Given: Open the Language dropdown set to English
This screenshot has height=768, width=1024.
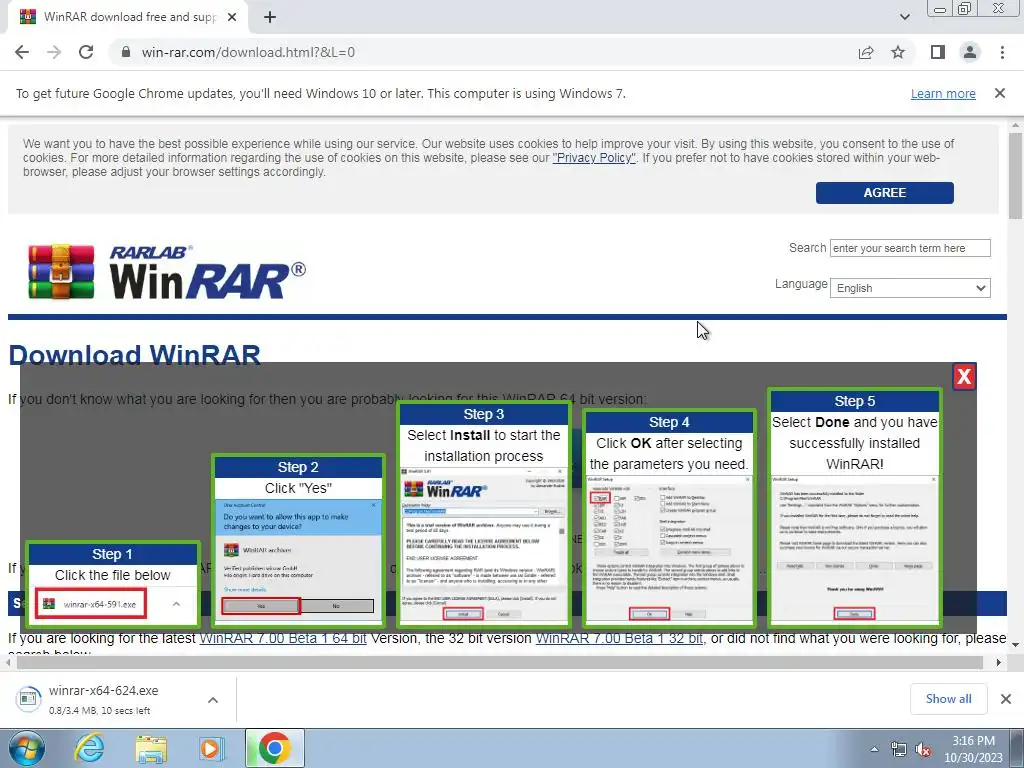Looking at the screenshot, I should tap(910, 288).
